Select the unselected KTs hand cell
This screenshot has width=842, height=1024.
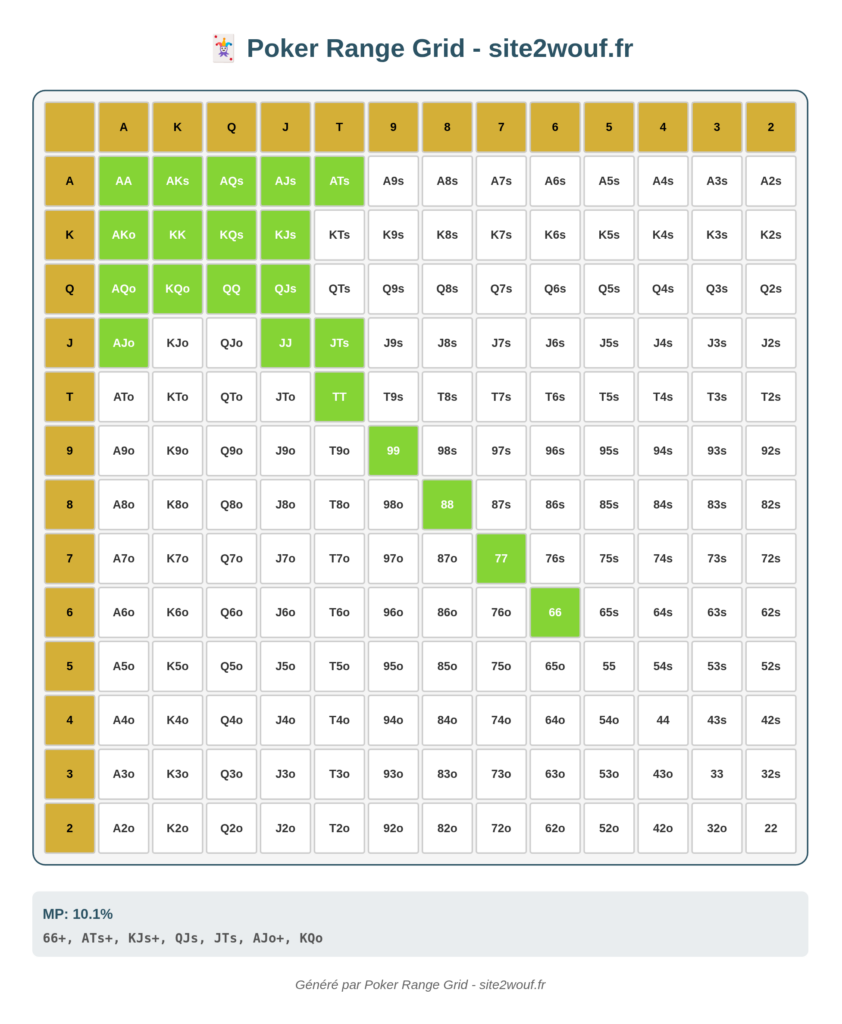coord(339,235)
